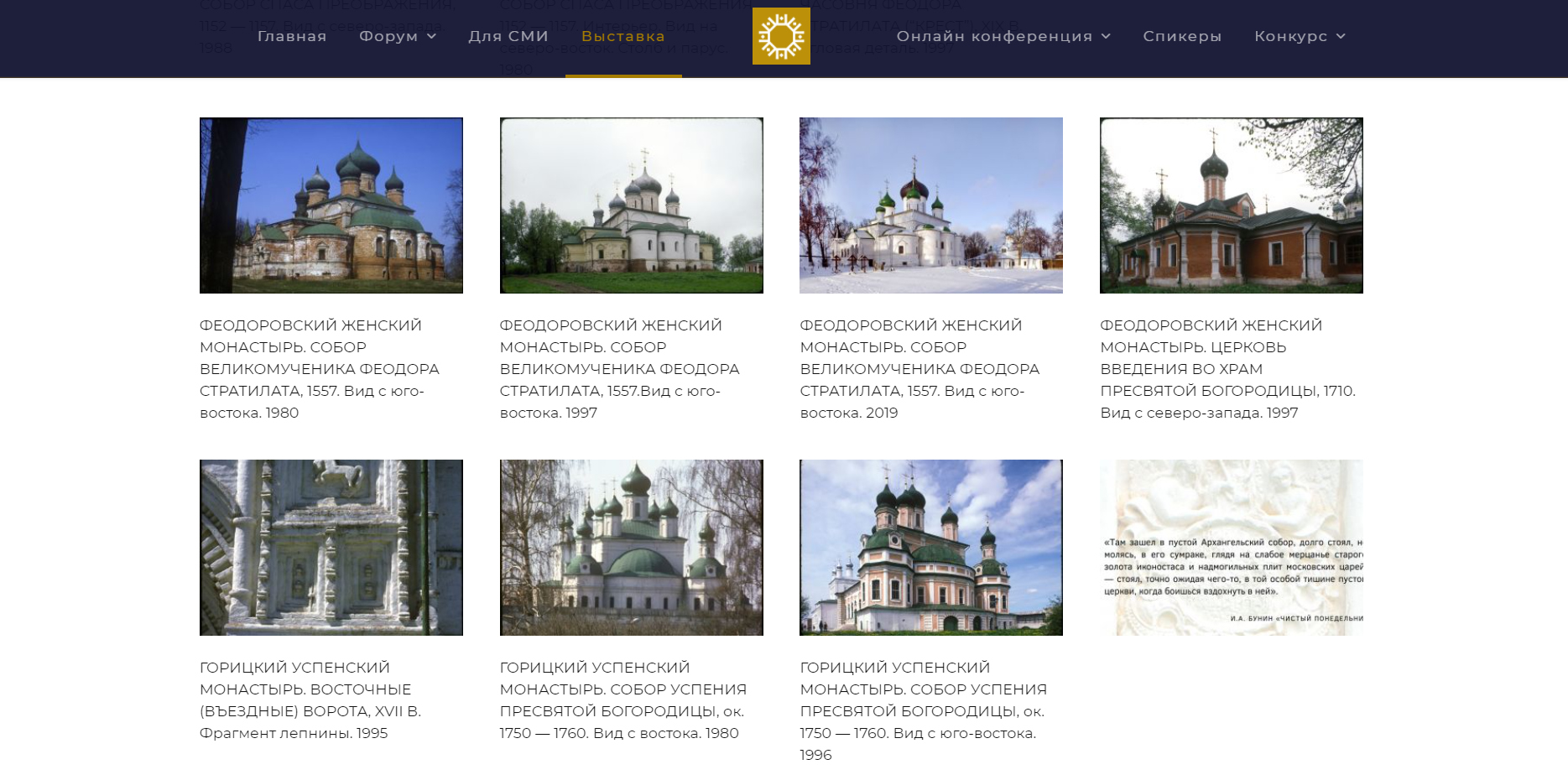
Task: Click the caption ending 'Вид с востока. 1980'
Action: pos(623,700)
